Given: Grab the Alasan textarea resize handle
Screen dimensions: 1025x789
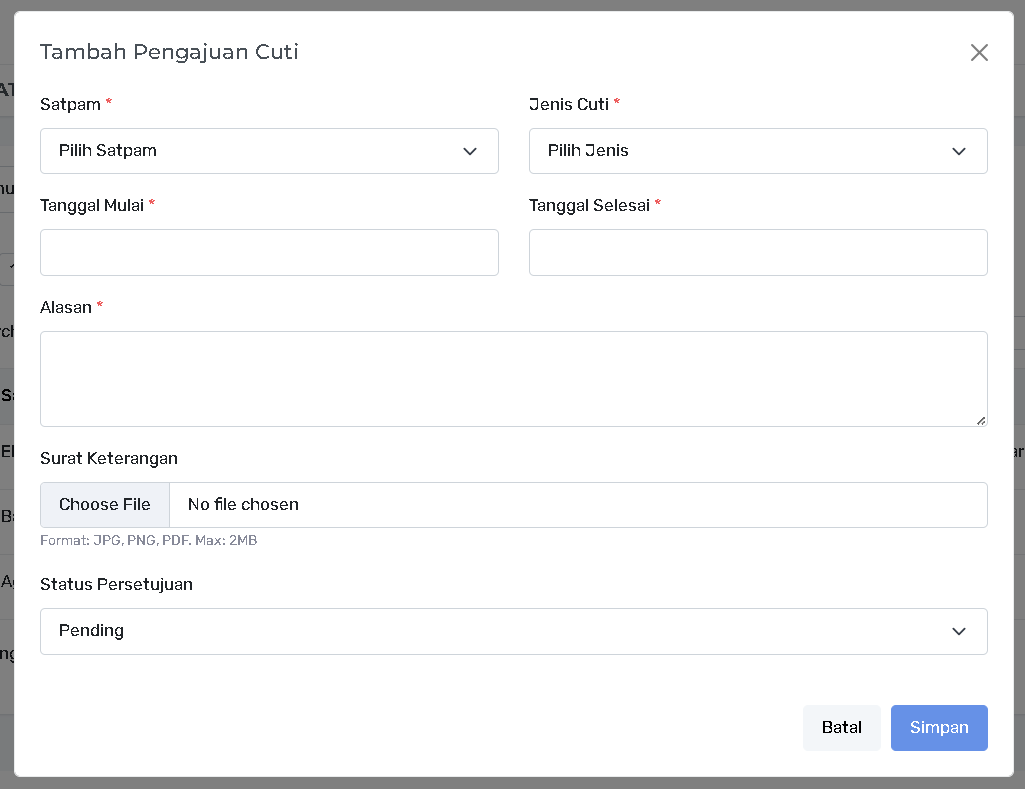Looking at the screenshot, I should [981, 420].
